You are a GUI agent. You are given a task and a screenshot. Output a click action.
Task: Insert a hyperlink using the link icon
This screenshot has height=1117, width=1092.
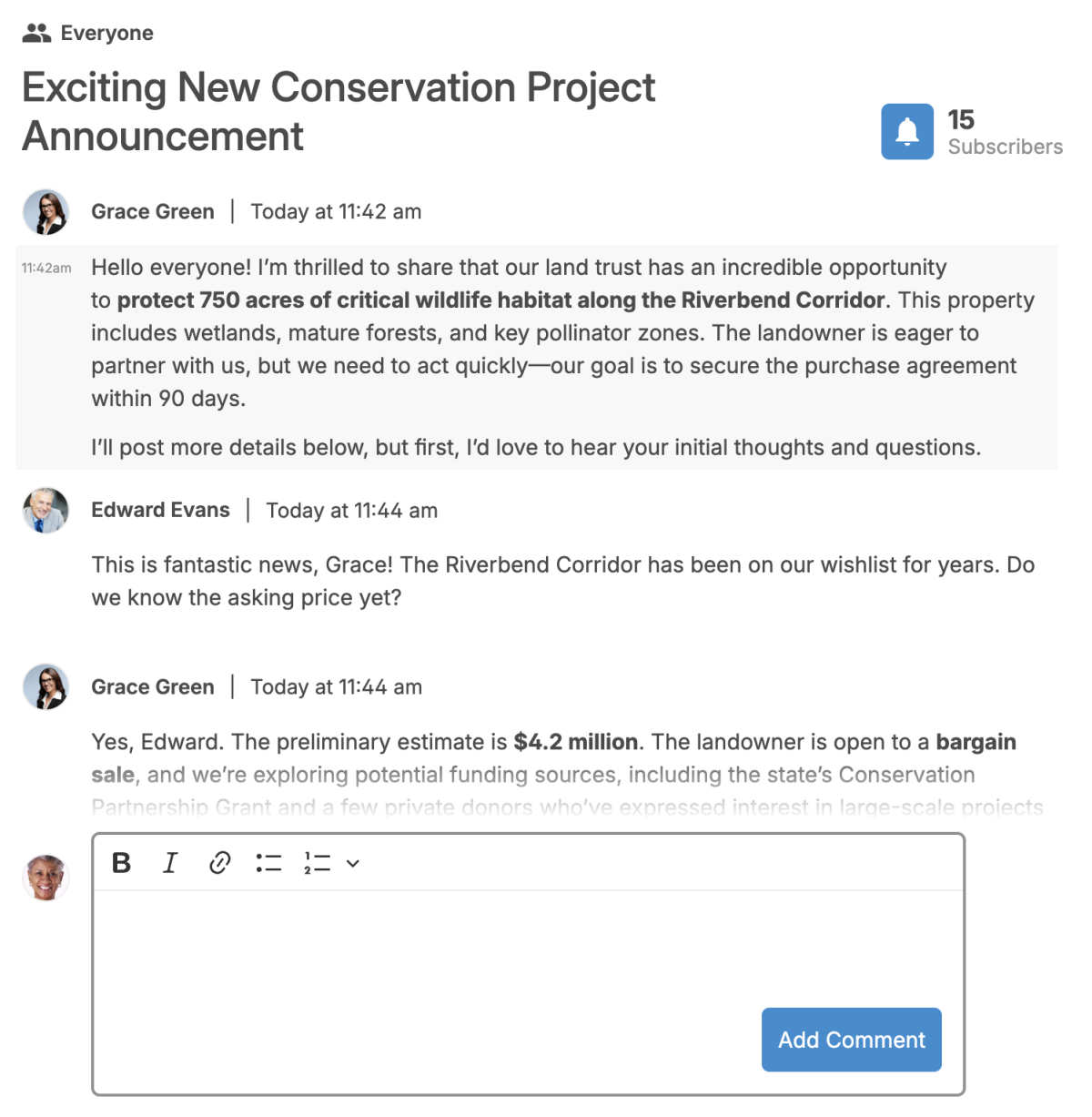pyautogui.click(x=219, y=863)
